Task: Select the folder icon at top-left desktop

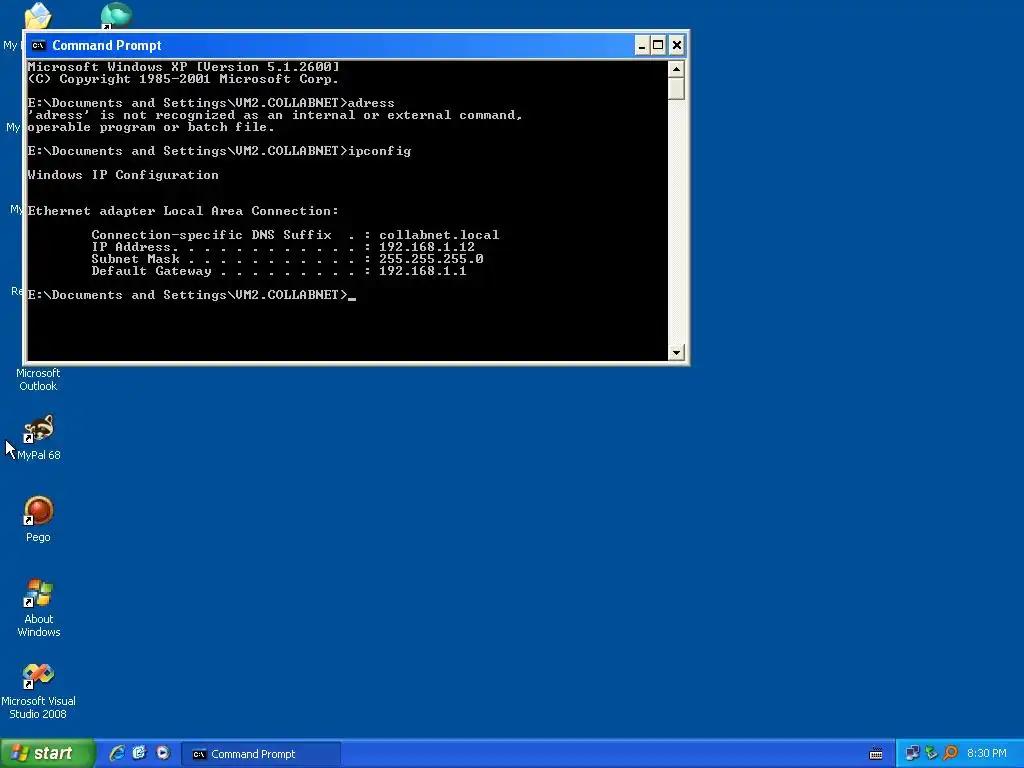Action: (38, 15)
